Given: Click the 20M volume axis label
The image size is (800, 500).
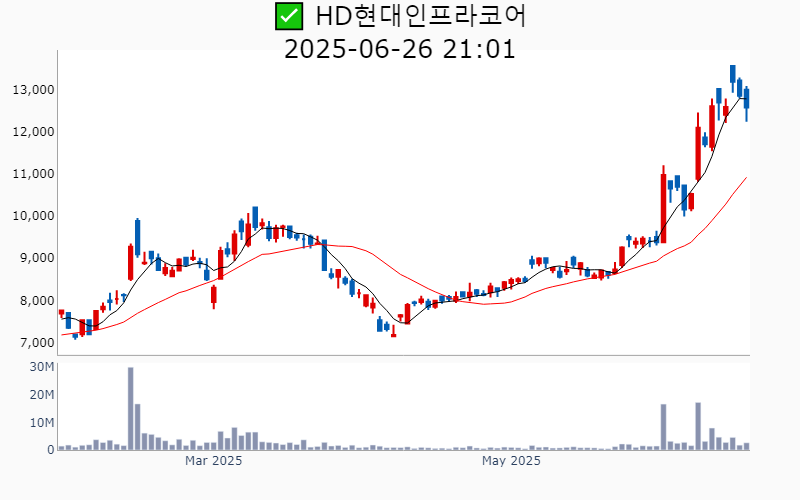Looking at the screenshot, I should 42,395.
